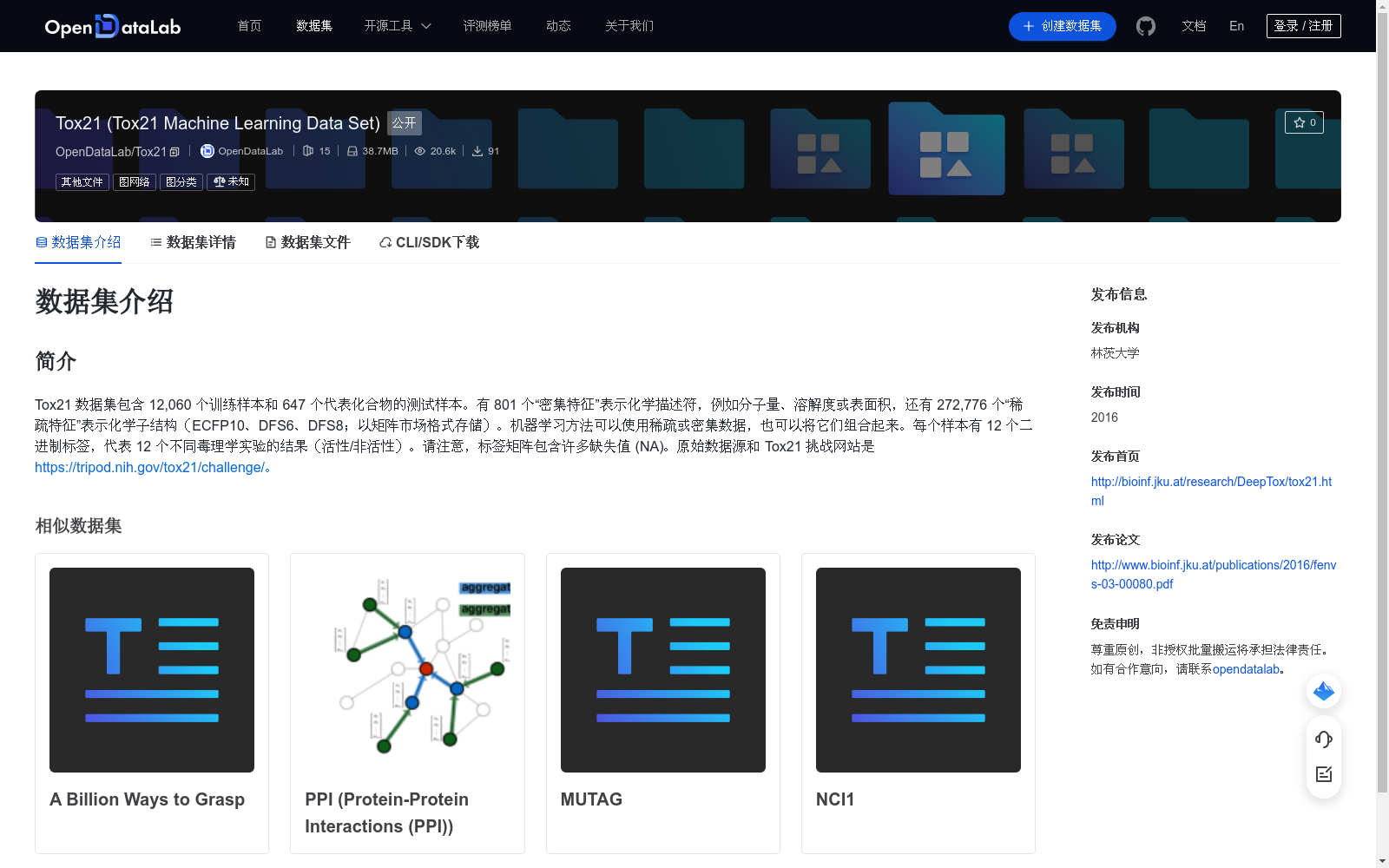1389x868 pixels.
Task: Click the opendatalab contact link
Action: point(1246,669)
